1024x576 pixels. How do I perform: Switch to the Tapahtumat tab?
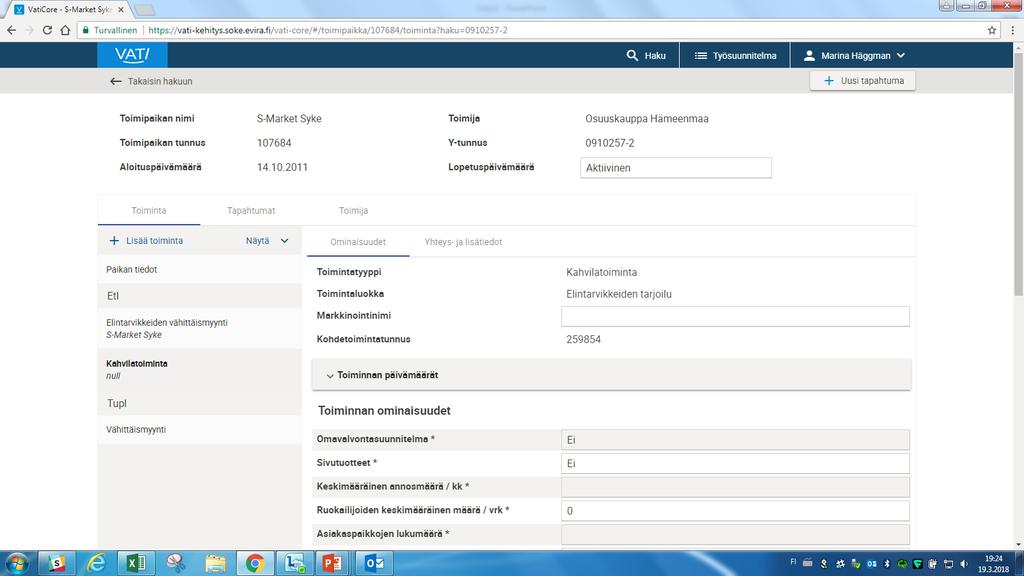(251, 210)
